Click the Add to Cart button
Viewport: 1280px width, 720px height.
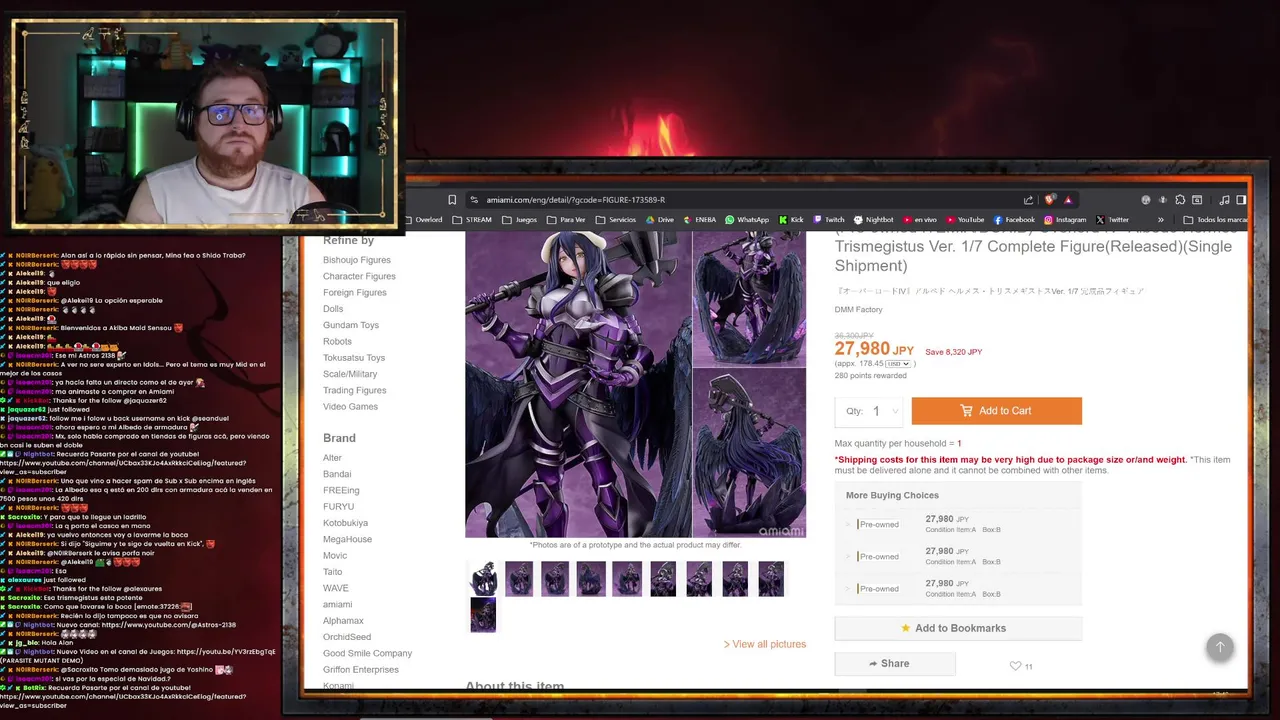tap(996, 411)
